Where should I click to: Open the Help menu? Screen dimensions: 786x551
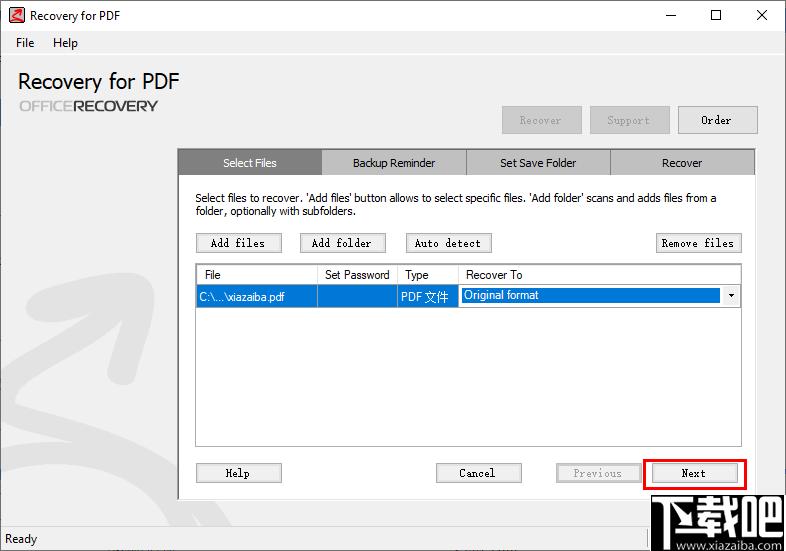pyautogui.click(x=65, y=43)
